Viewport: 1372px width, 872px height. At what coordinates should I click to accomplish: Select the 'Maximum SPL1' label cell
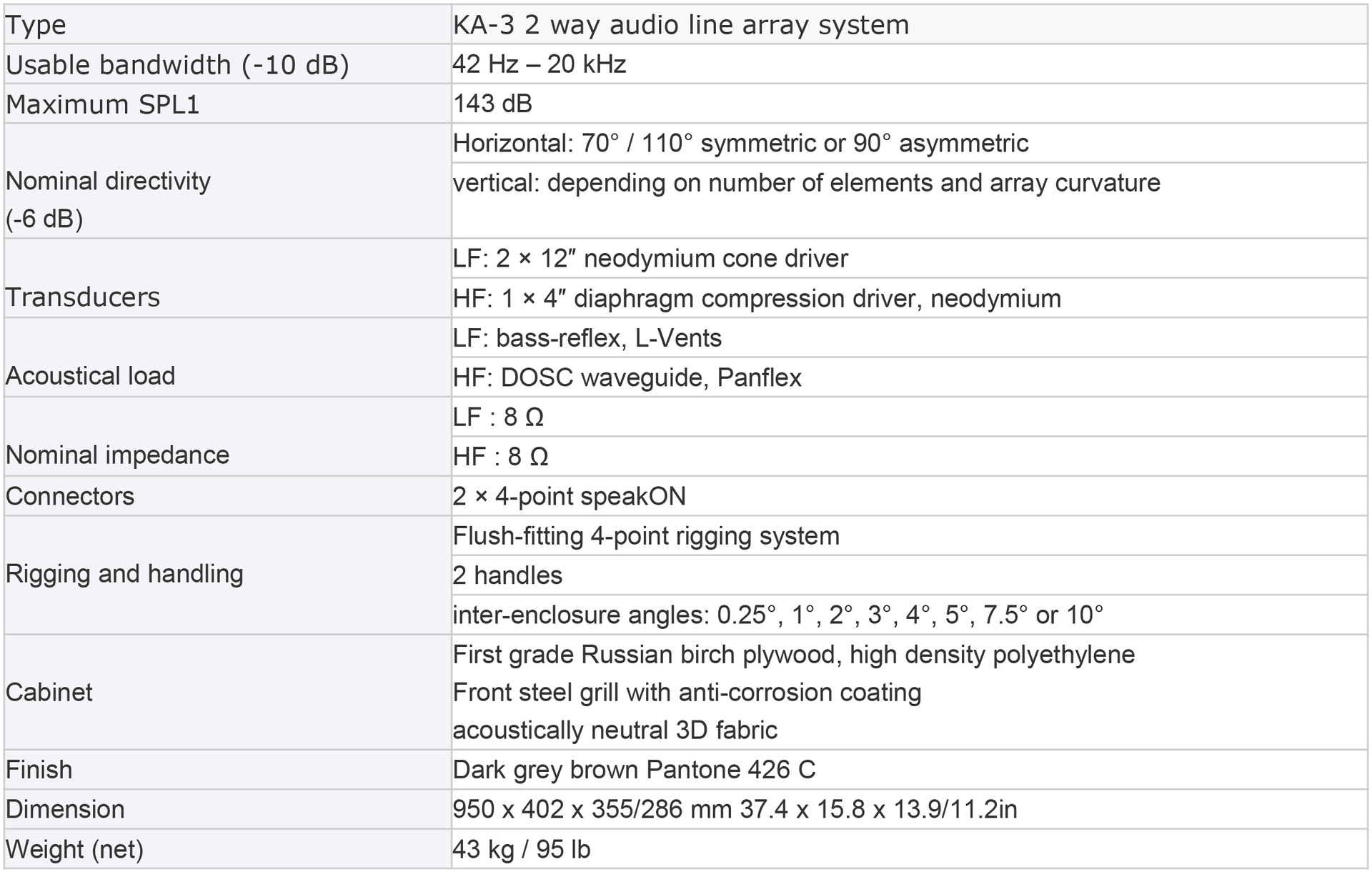[x=102, y=104]
